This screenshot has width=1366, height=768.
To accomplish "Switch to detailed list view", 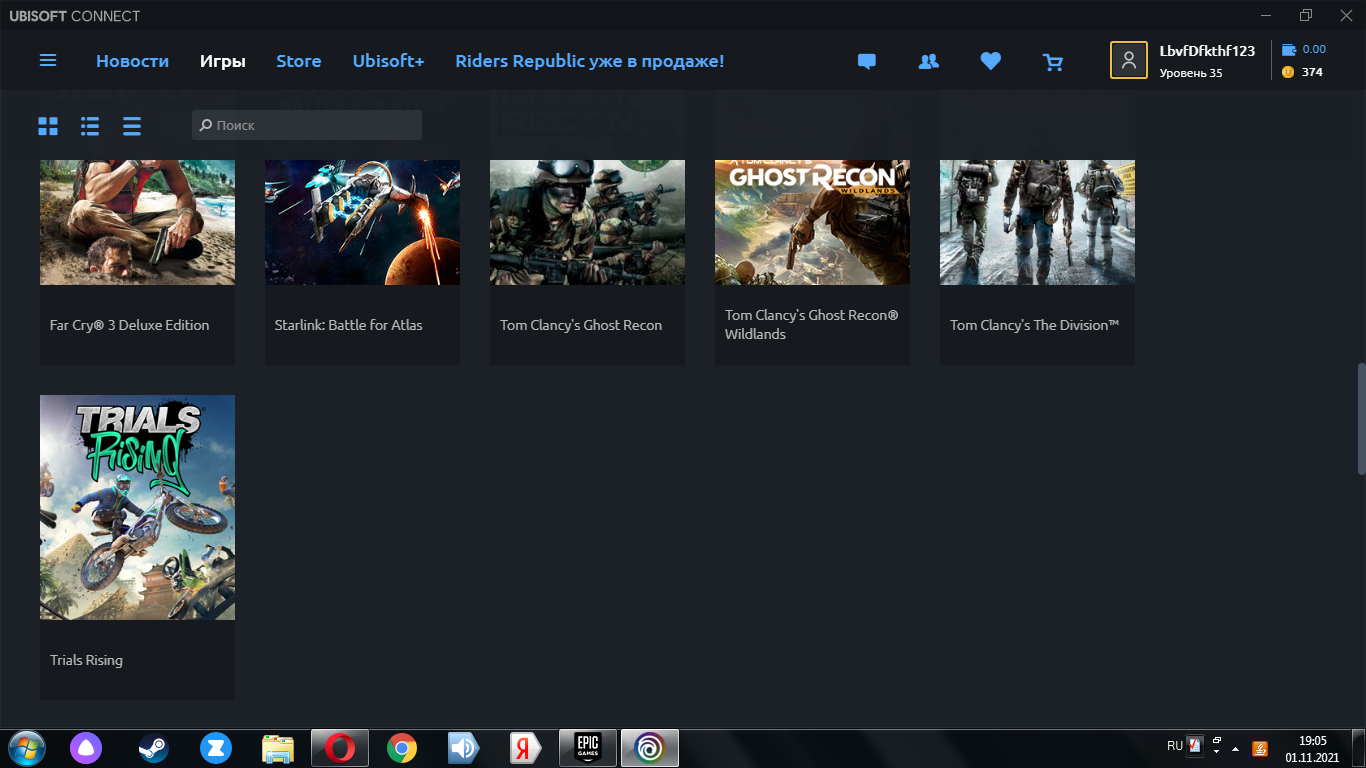I will point(90,126).
